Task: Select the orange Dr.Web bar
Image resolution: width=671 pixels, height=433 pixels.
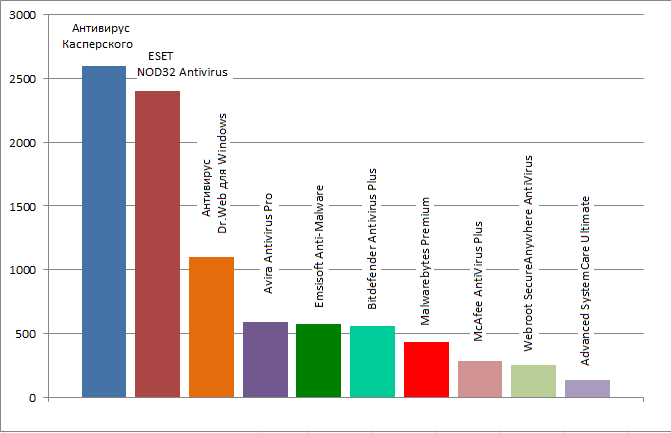Action: pos(211,327)
